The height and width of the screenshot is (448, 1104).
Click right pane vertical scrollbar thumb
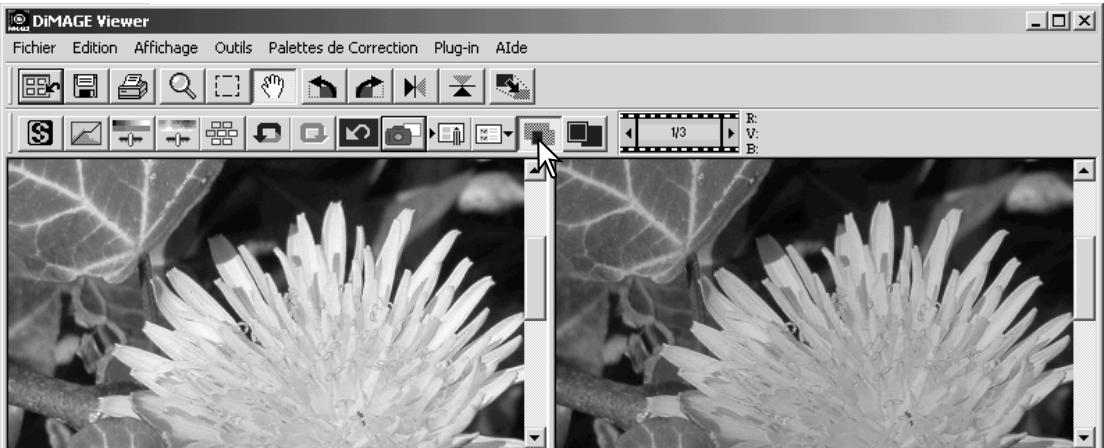click(x=1084, y=278)
